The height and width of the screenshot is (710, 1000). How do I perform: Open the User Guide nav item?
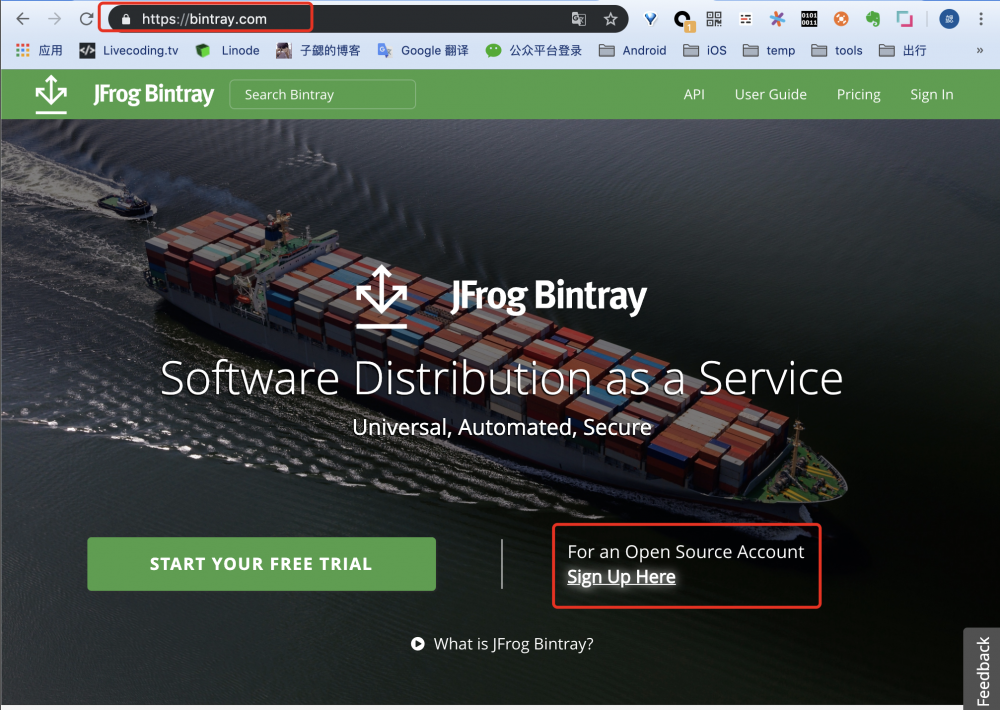coord(770,94)
